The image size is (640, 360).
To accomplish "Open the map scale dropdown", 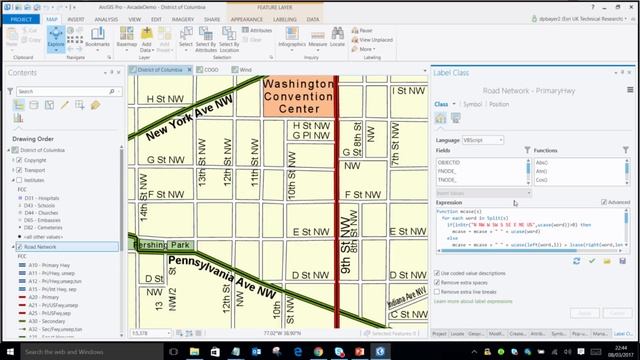I will pyautogui.click(x=168, y=333).
